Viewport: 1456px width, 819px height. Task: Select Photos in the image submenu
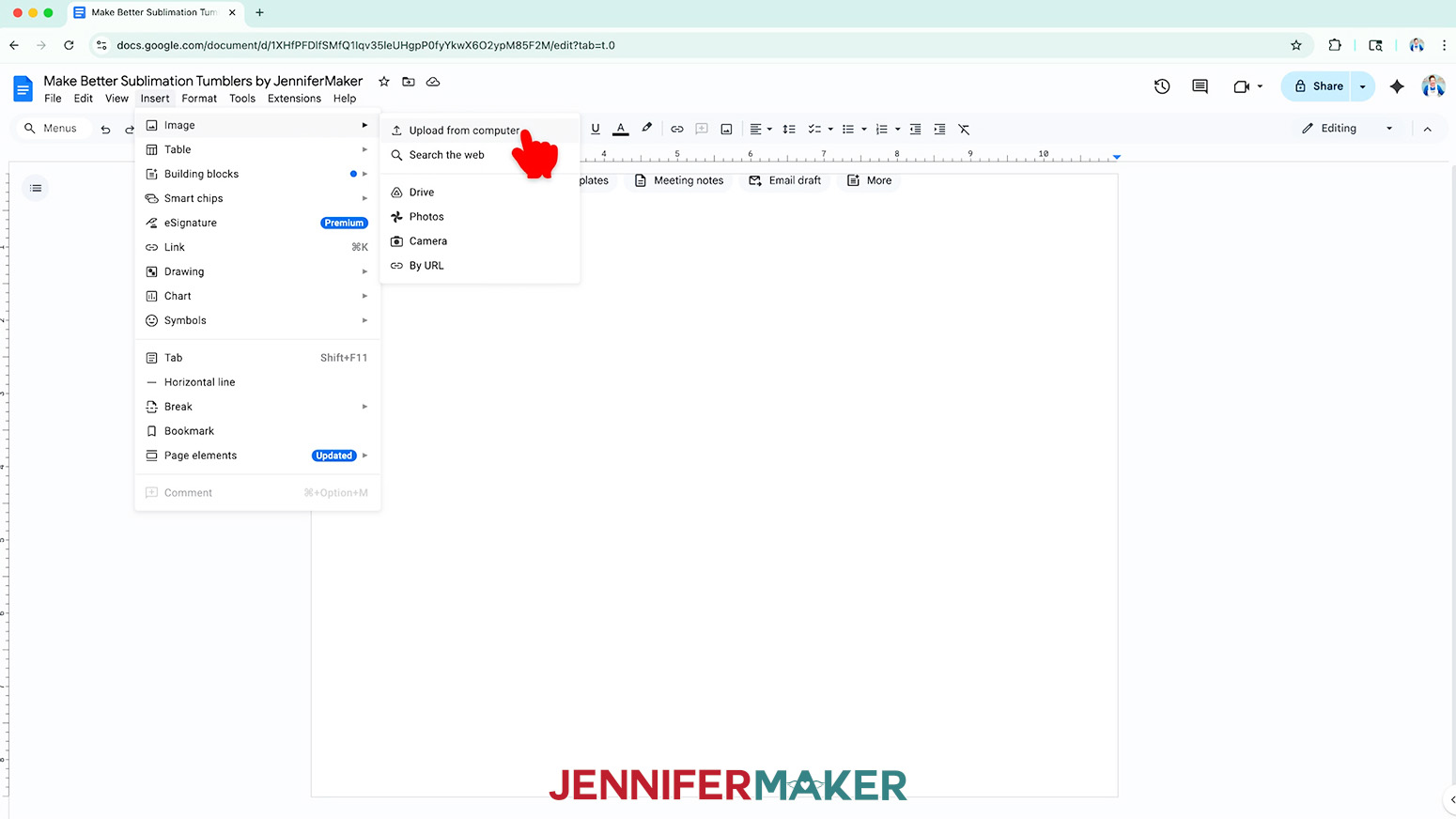[479, 217]
